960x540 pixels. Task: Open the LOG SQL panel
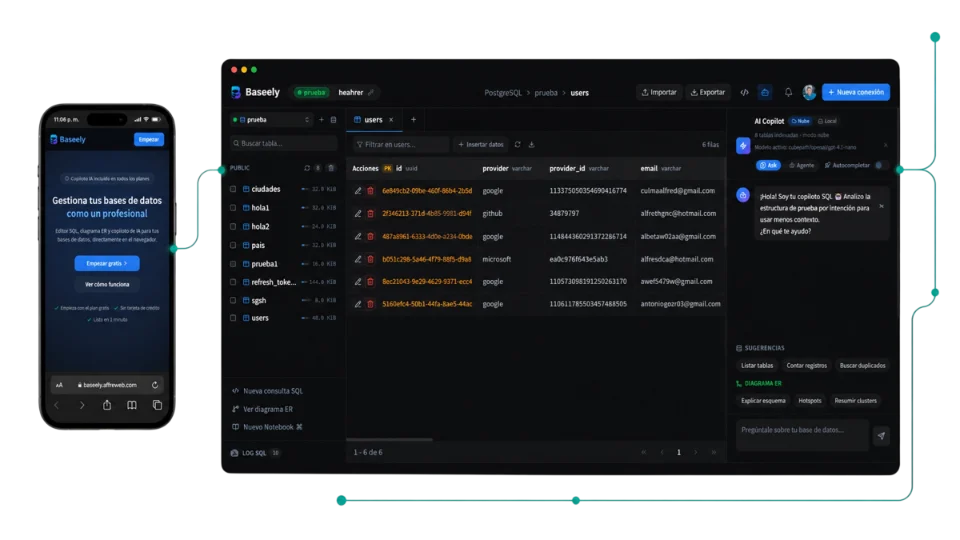coord(255,453)
